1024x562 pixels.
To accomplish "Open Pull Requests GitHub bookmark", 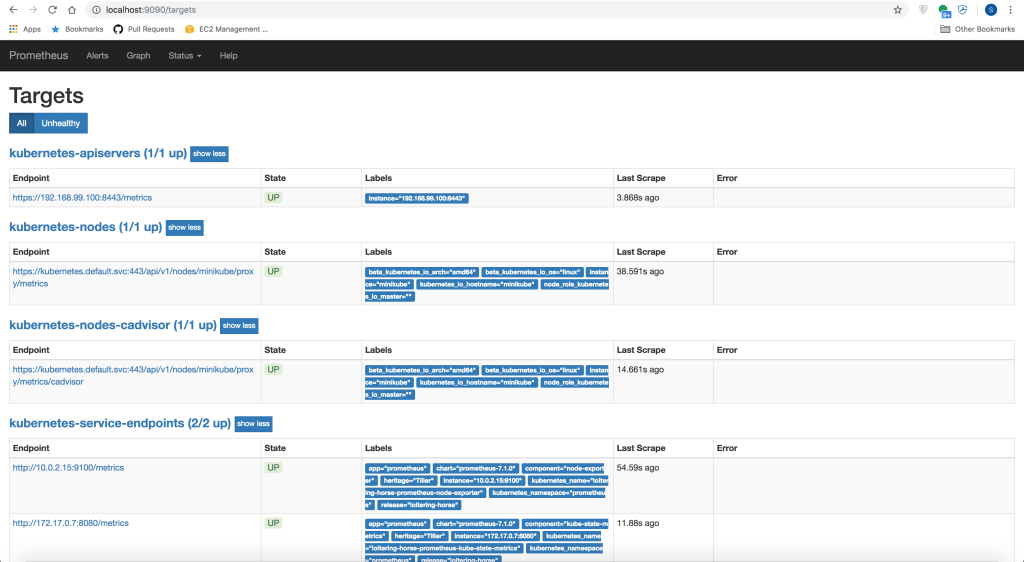I will click(x=144, y=29).
